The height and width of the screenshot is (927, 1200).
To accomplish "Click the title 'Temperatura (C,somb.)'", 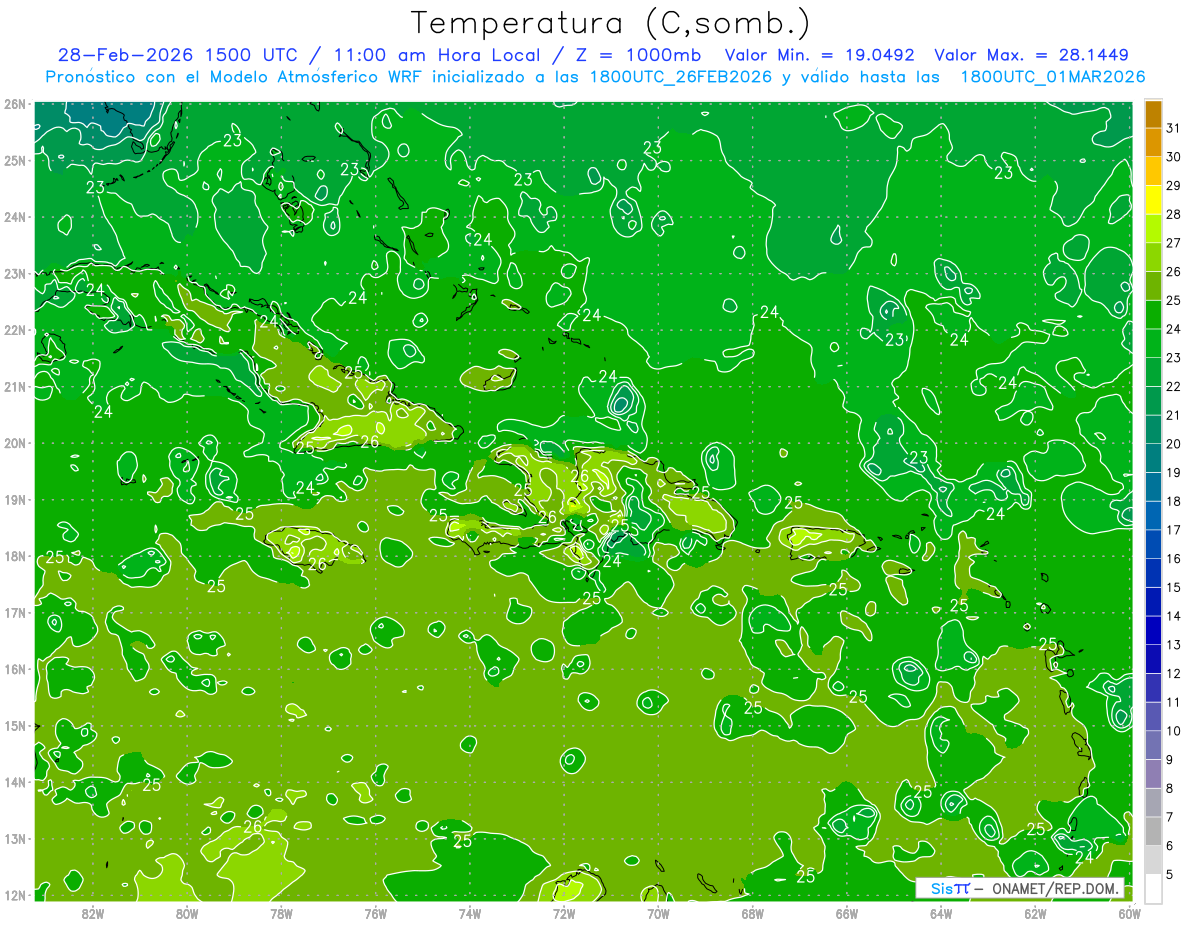I will tap(611, 23).
